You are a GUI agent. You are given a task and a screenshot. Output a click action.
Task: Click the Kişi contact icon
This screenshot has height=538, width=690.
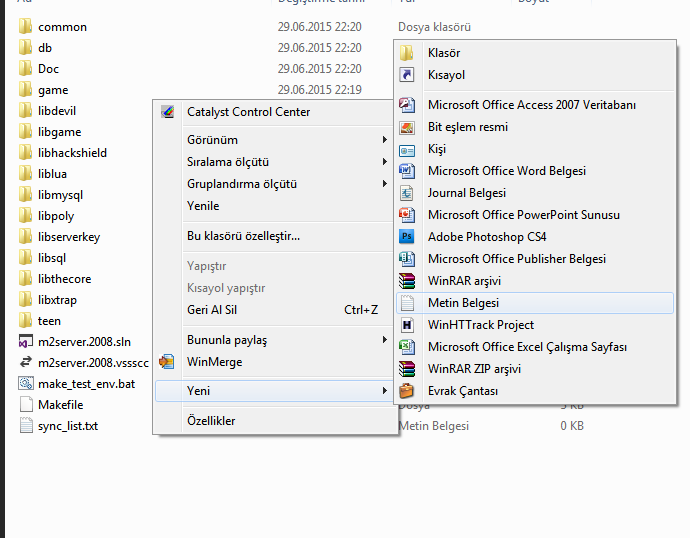407,150
